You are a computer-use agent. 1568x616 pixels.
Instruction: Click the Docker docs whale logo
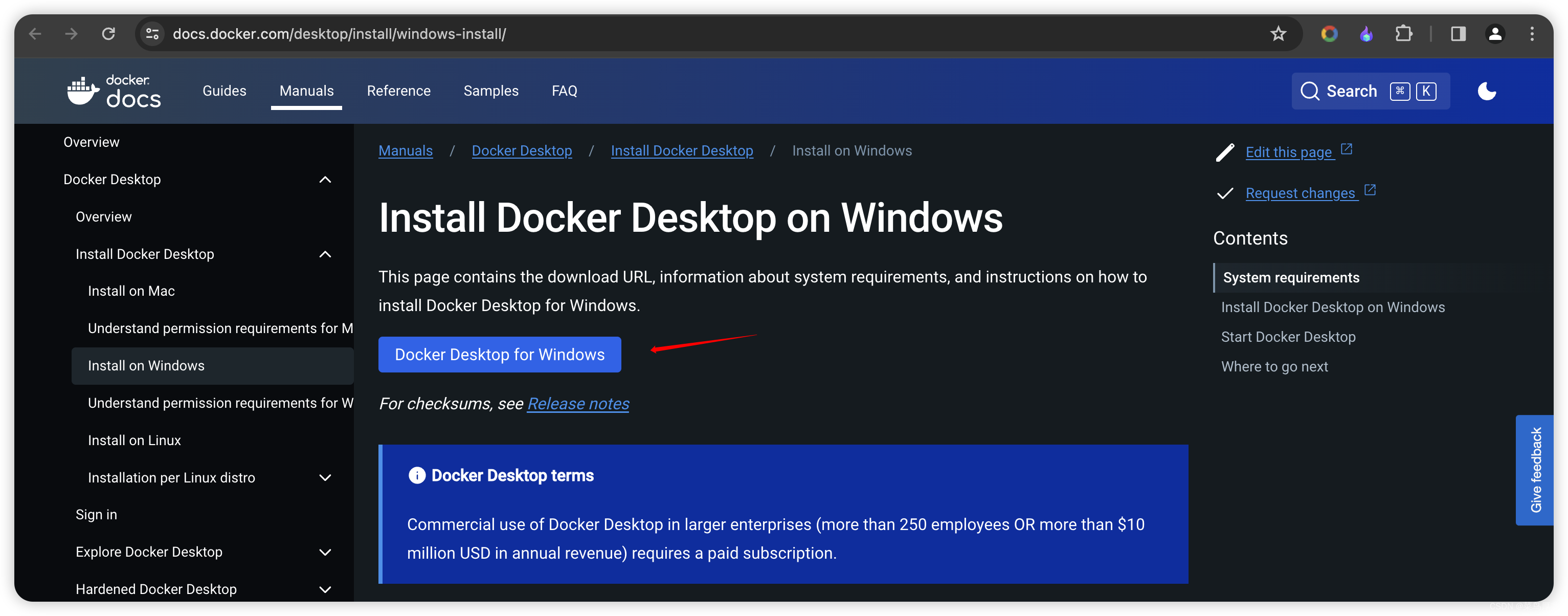pos(115,91)
